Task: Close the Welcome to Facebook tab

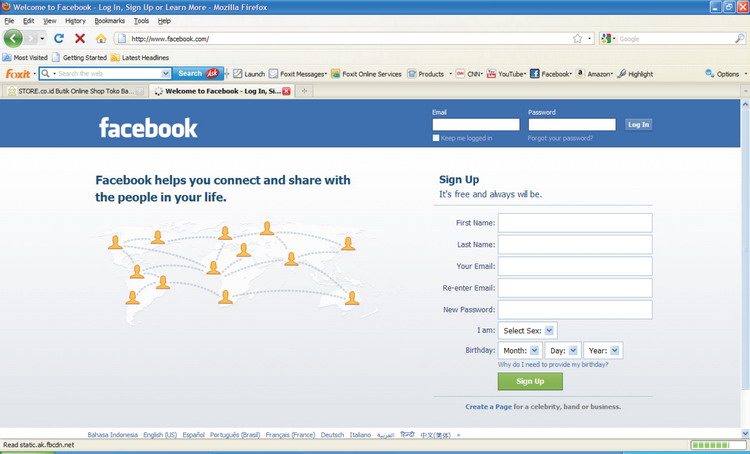Action: click(x=286, y=91)
